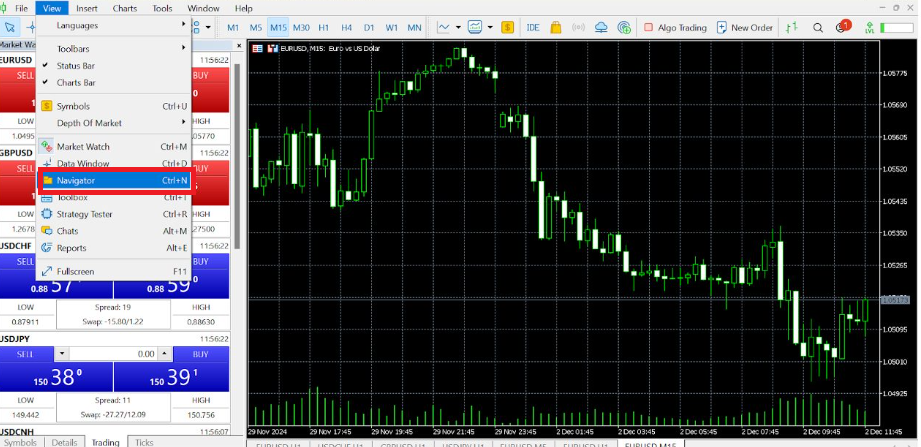This screenshot has height=447, width=921.
Task: Switch timeframe to M5
Action: 256,27
